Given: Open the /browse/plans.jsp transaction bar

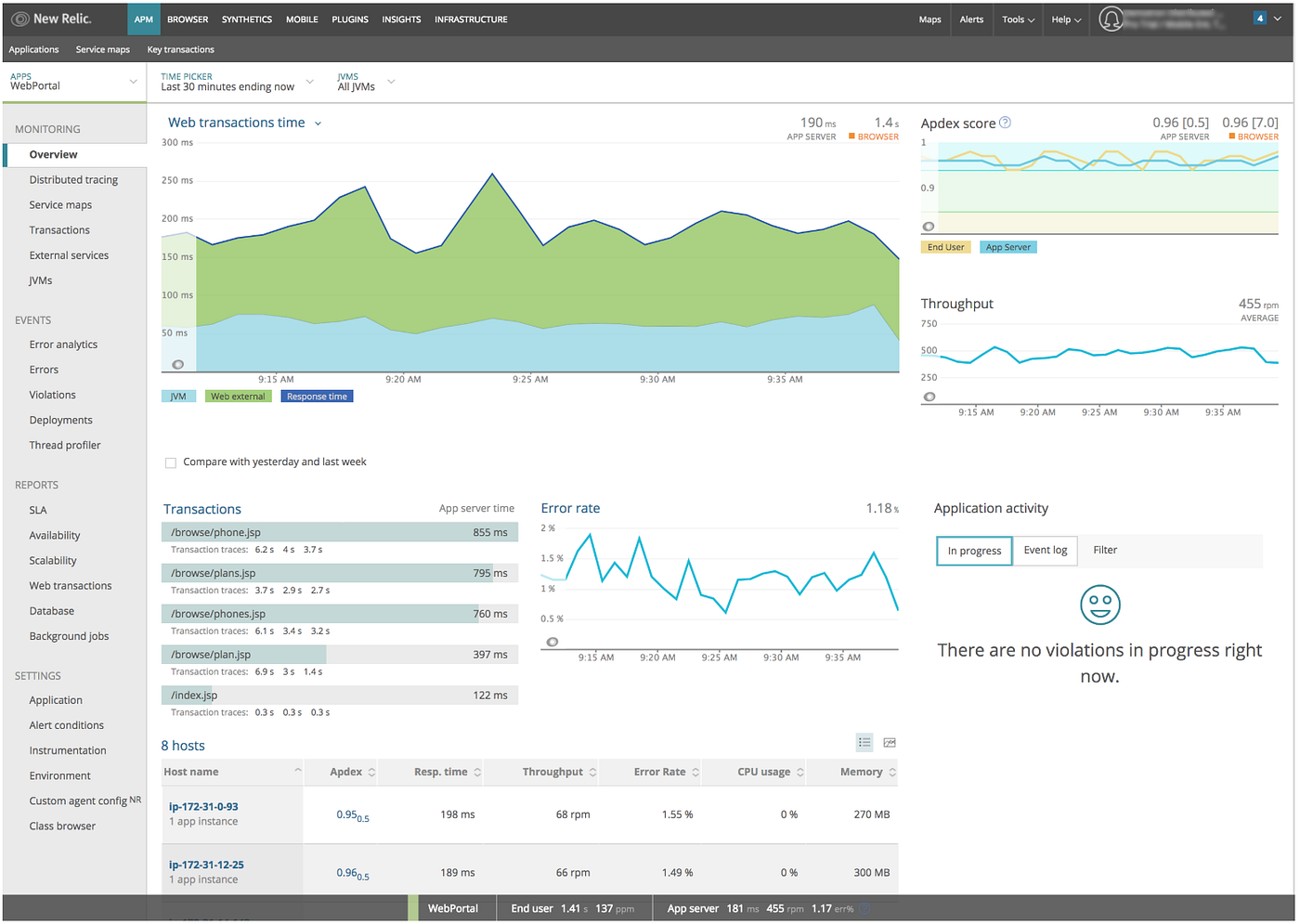Looking at the screenshot, I should 340,574.
